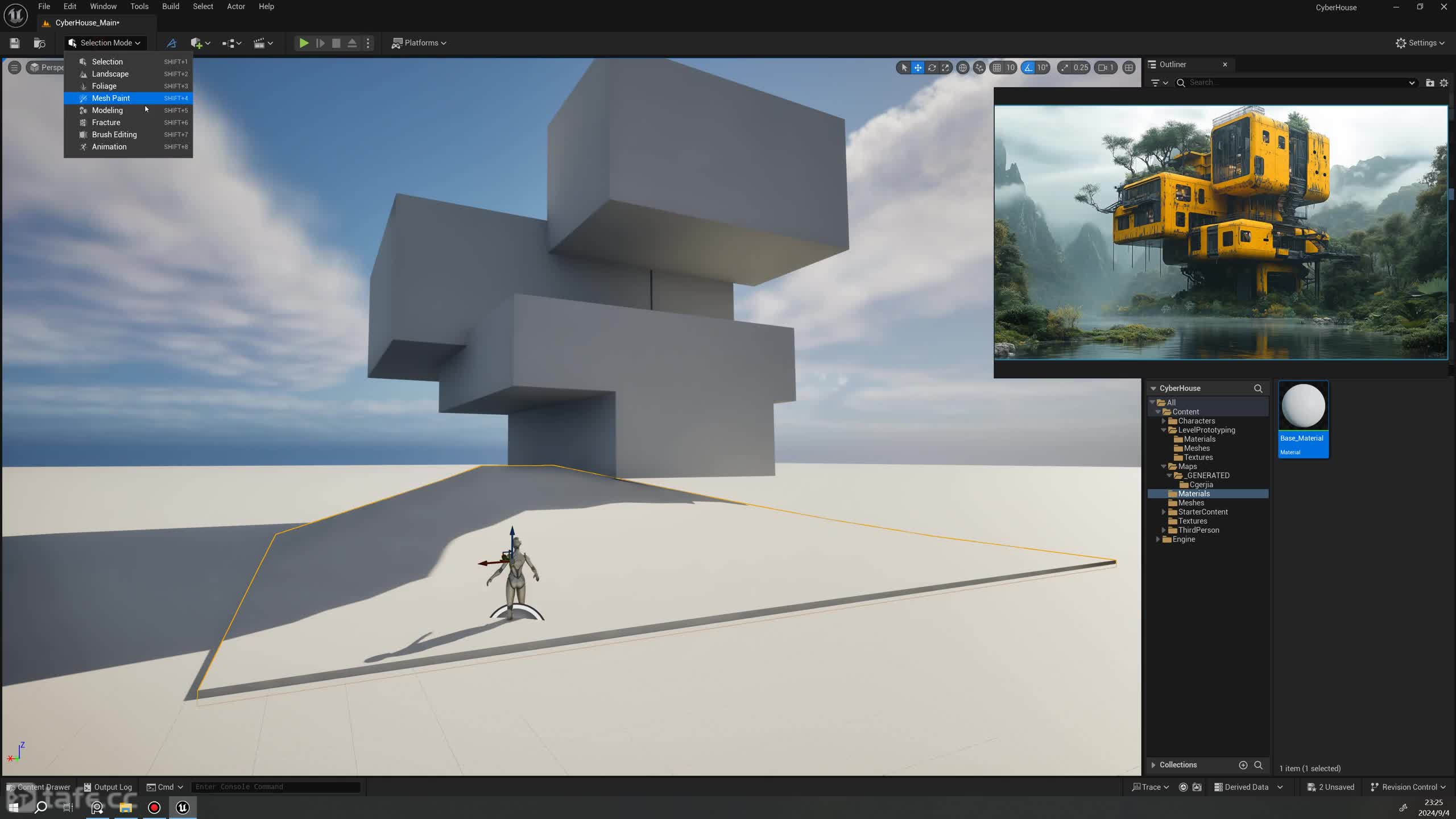Activate the scale gizmo tool
Image resolution: width=1456 pixels, height=819 pixels.
click(x=945, y=68)
